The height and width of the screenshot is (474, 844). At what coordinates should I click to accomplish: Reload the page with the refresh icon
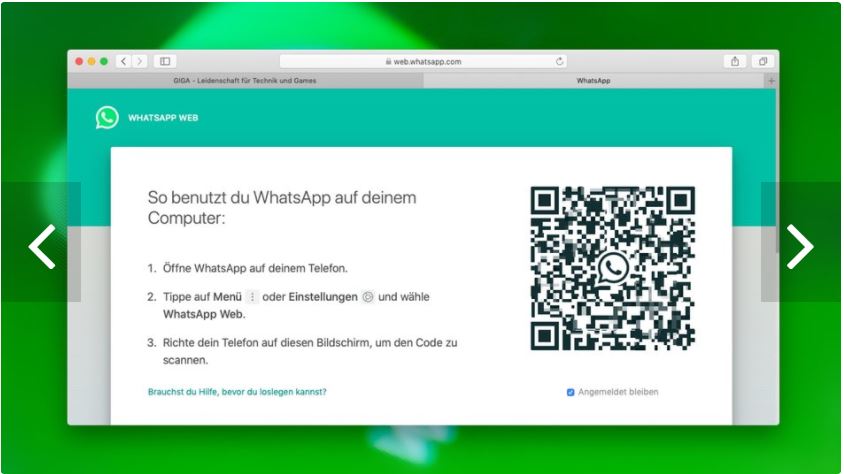(x=560, y=61)
